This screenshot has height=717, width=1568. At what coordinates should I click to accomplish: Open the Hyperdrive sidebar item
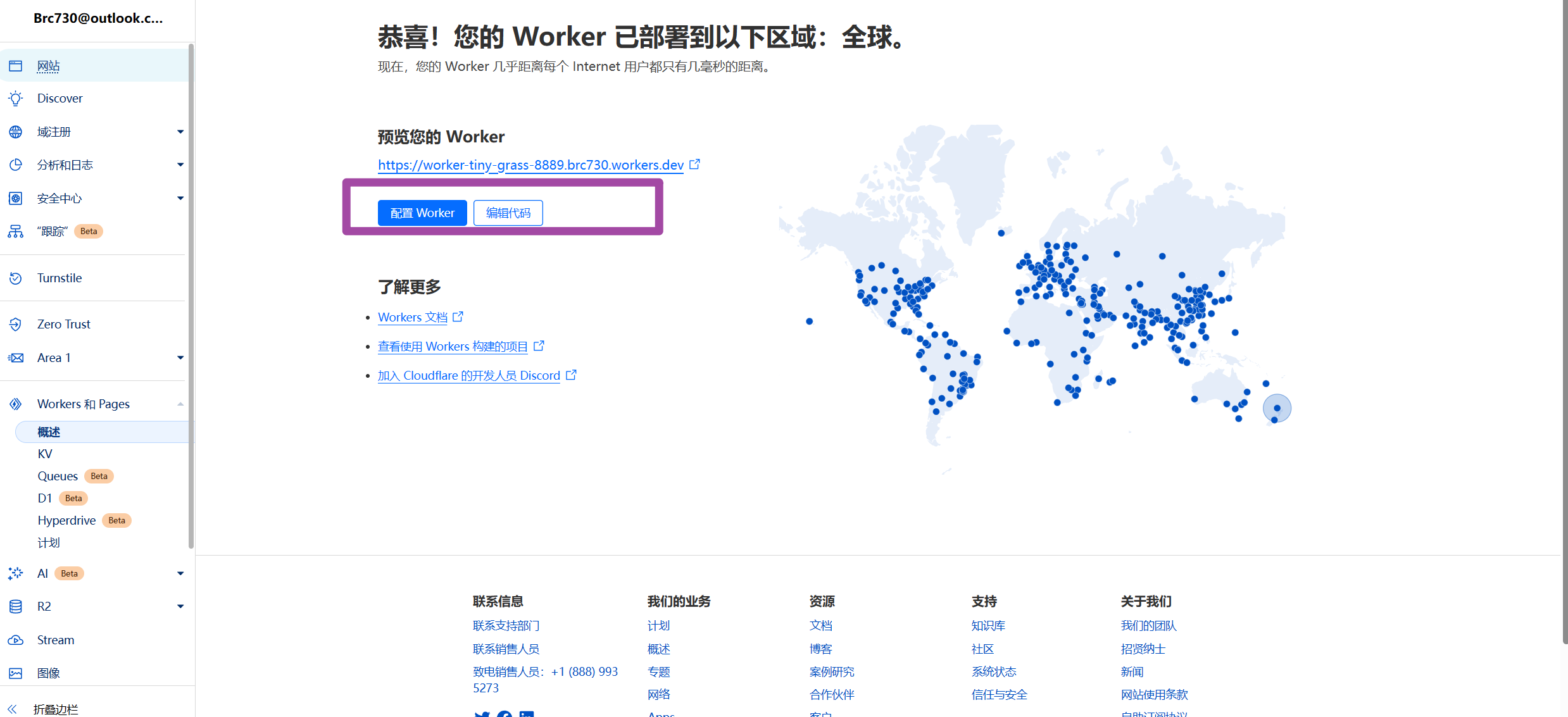point(66,520)
